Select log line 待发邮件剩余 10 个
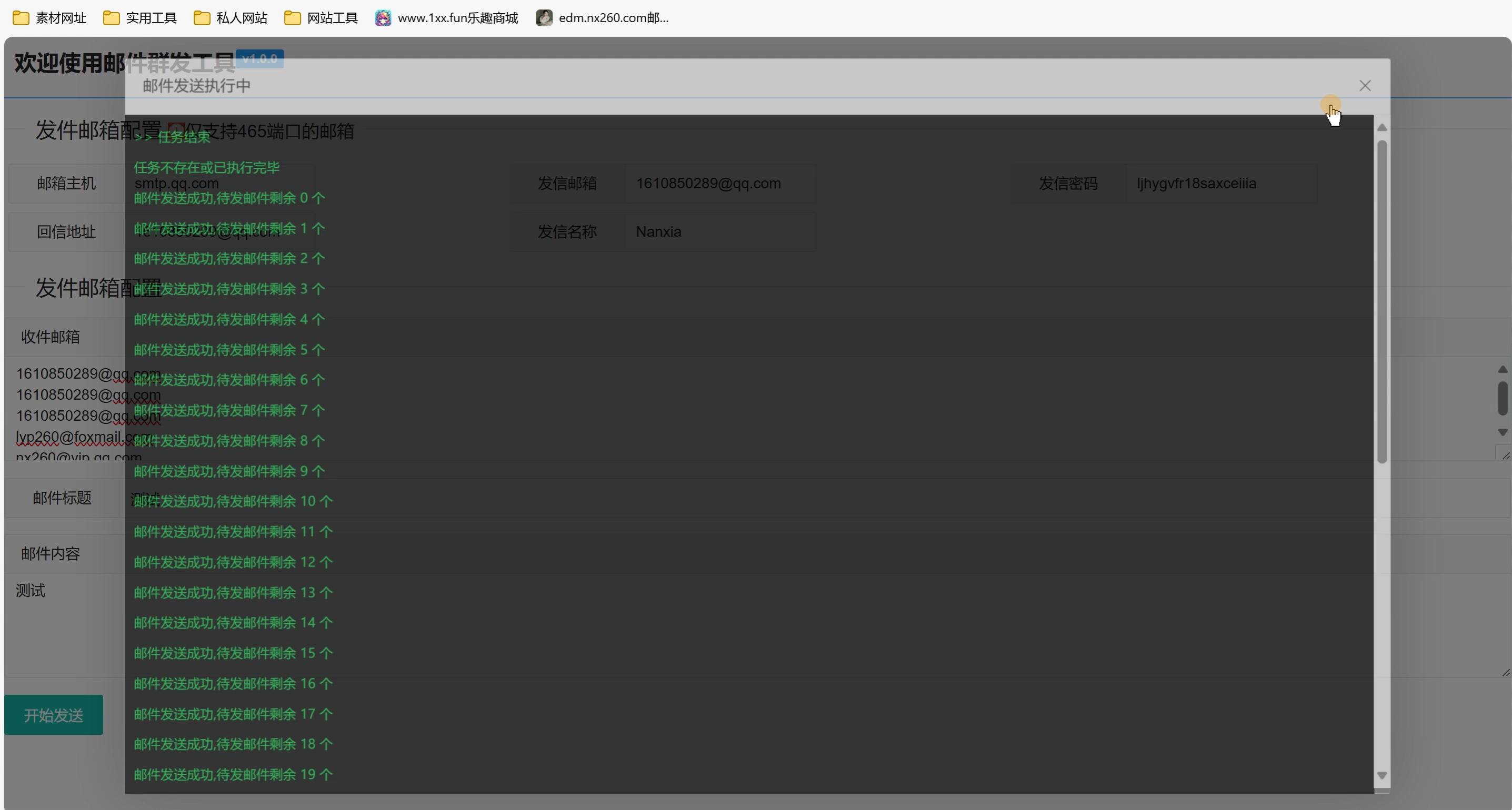The width and height of the screenshot is (1512, 810). pyautogui.click(x=233, y=501)
